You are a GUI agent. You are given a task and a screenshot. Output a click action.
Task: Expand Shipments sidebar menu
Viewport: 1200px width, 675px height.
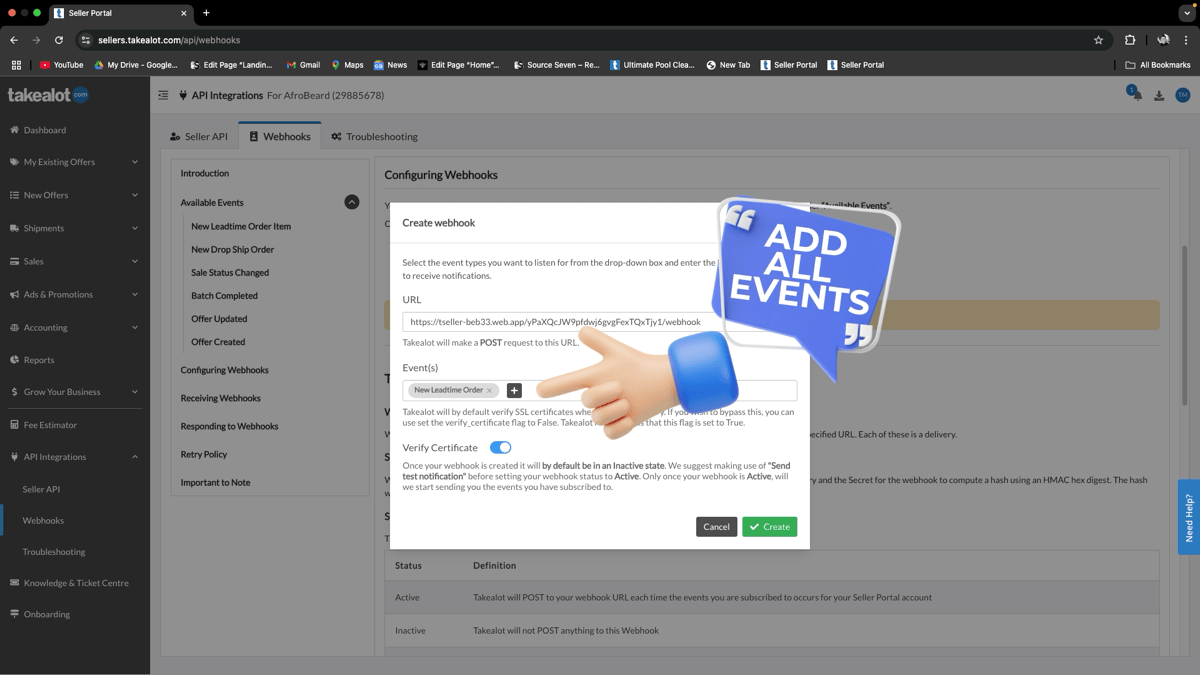click(x=75, y=228)
